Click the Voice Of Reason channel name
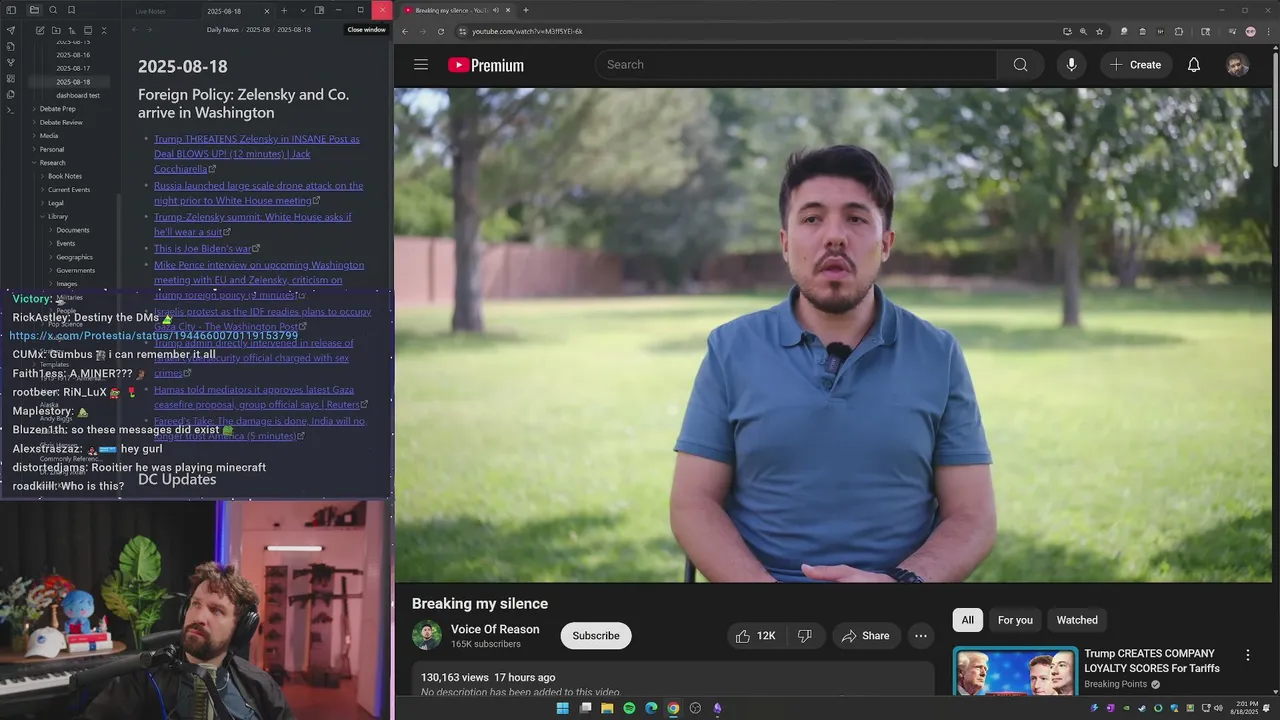The width and height of the screenshot is (1280, 720). coord(495,629)
